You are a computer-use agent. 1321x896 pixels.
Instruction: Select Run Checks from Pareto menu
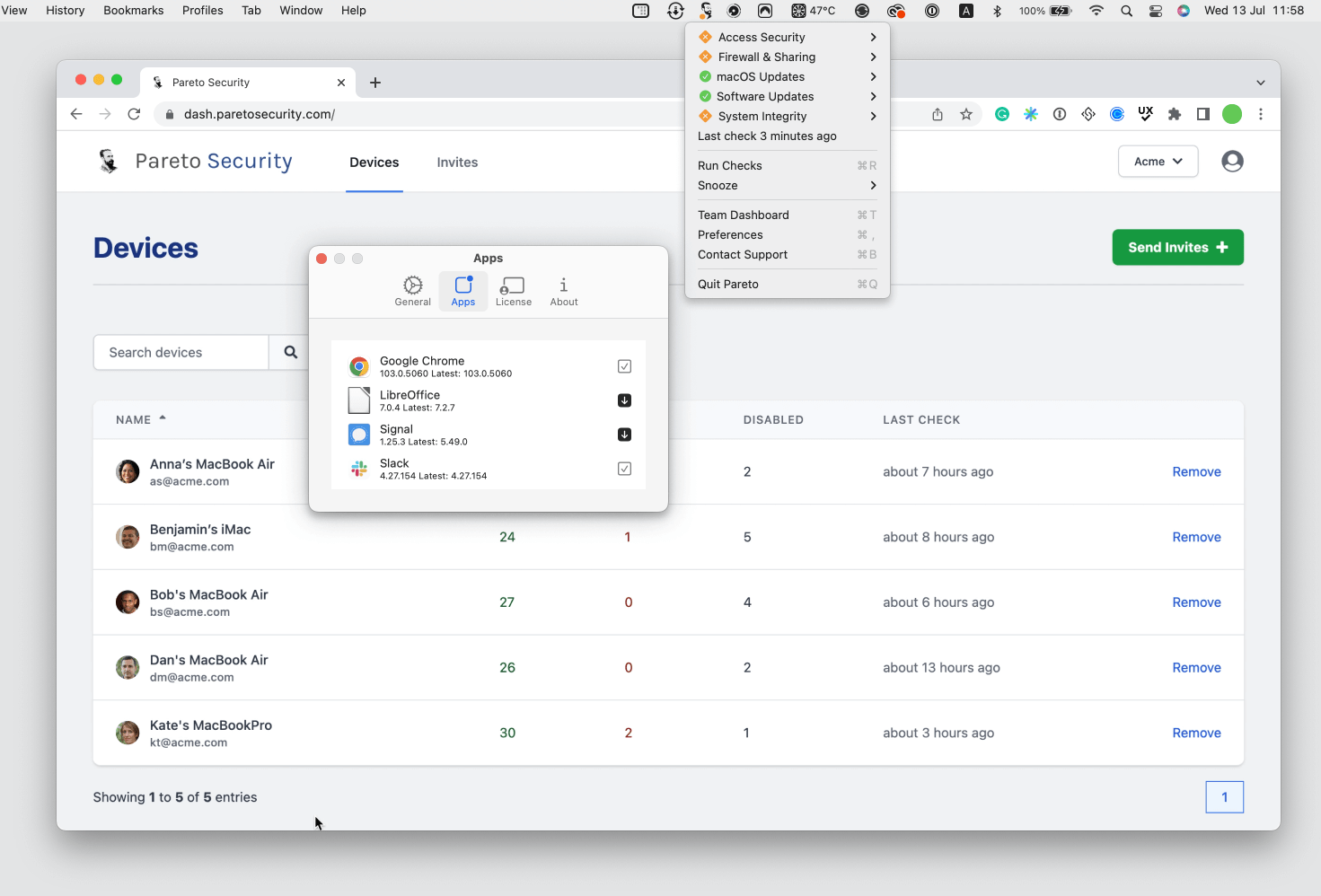tap(788, 165)
